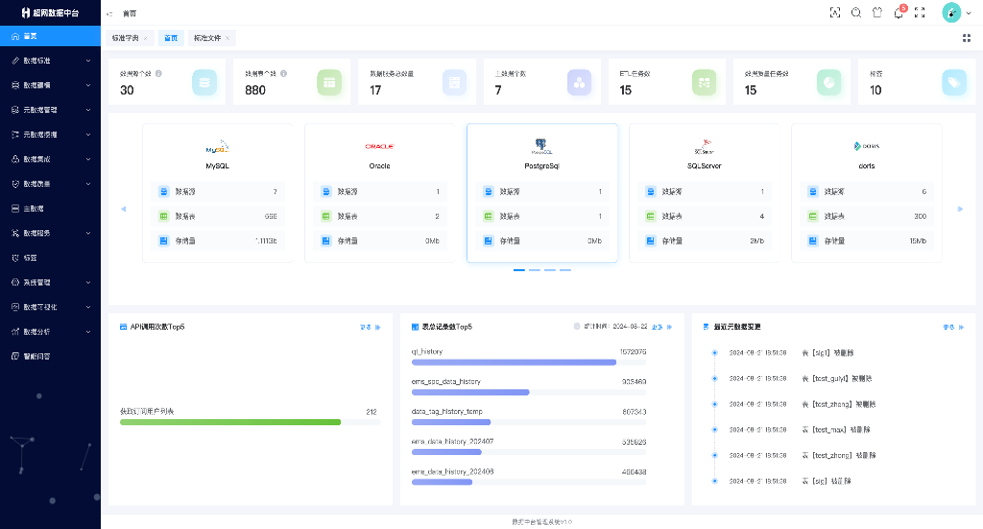Viewport: 983px width, 529px height.
Task: Expand the 系统管理 sidebar menu
Action: [x=50, y=282]
